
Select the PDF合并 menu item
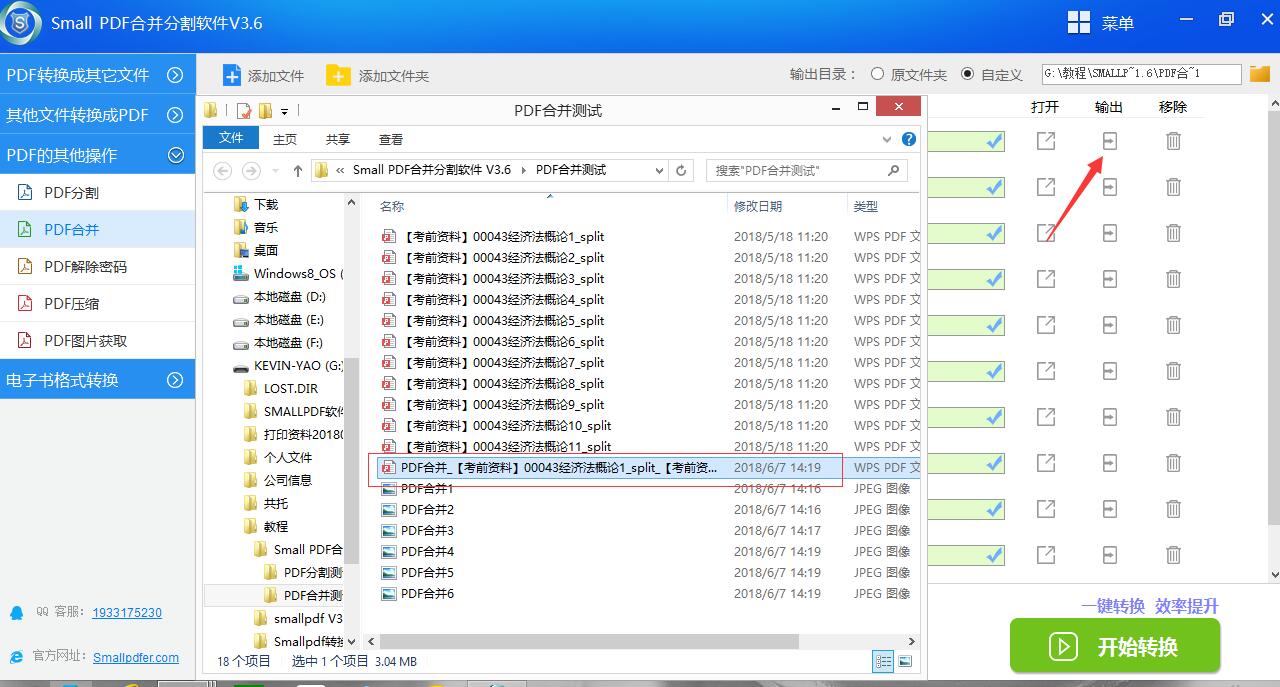click(x=97, y=229)
